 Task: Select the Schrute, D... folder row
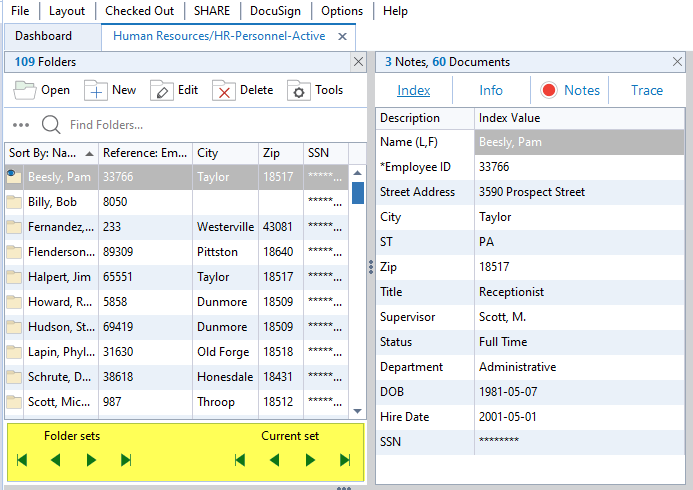coord(177,377)
